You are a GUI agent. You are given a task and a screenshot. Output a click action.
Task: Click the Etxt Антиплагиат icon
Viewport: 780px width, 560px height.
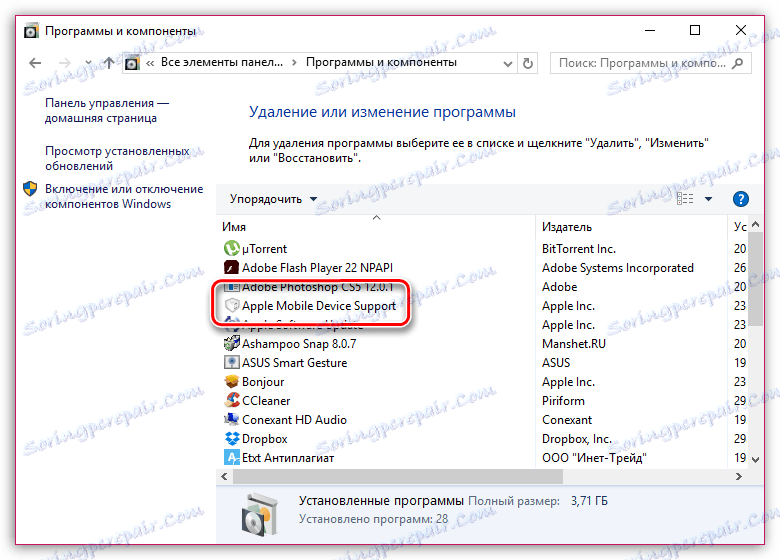231,457
